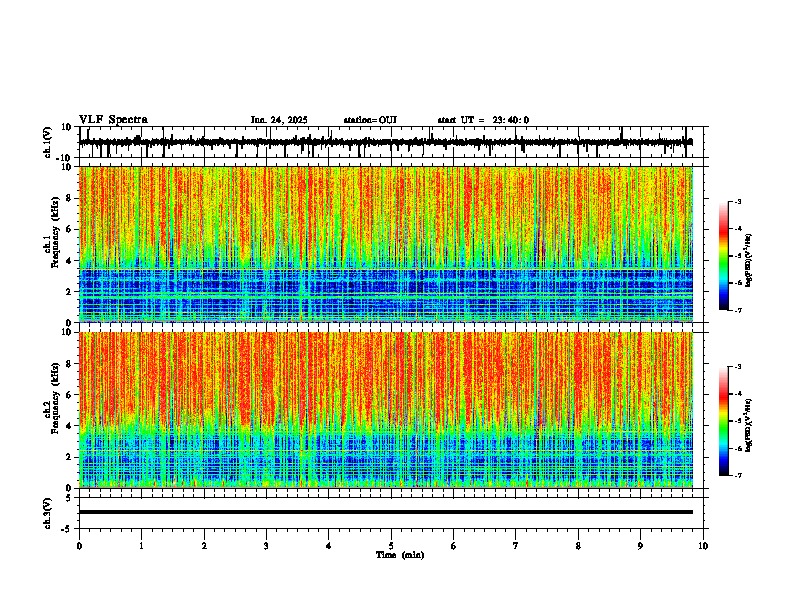Click the "8" kHz tick of ch.1 spectrogram

(x=70, y=198)
